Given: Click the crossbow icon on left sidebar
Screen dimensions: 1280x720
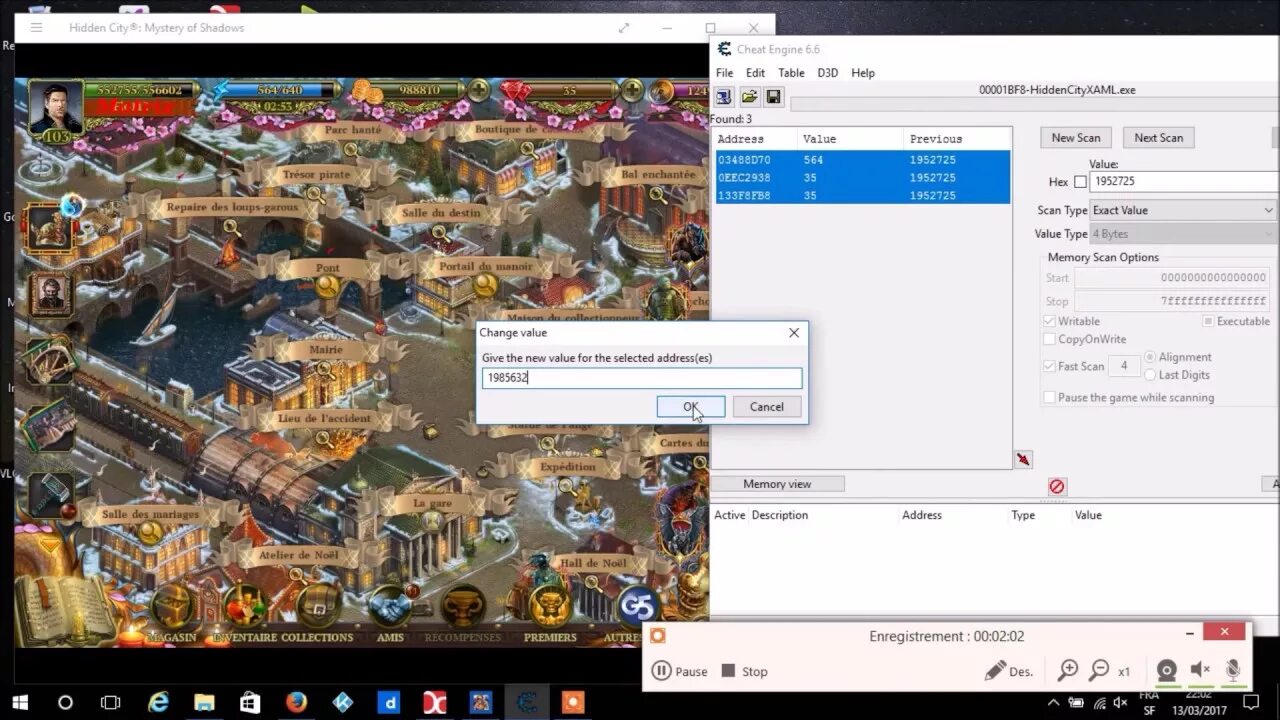Looking at the screenshot, I should 49,361.
